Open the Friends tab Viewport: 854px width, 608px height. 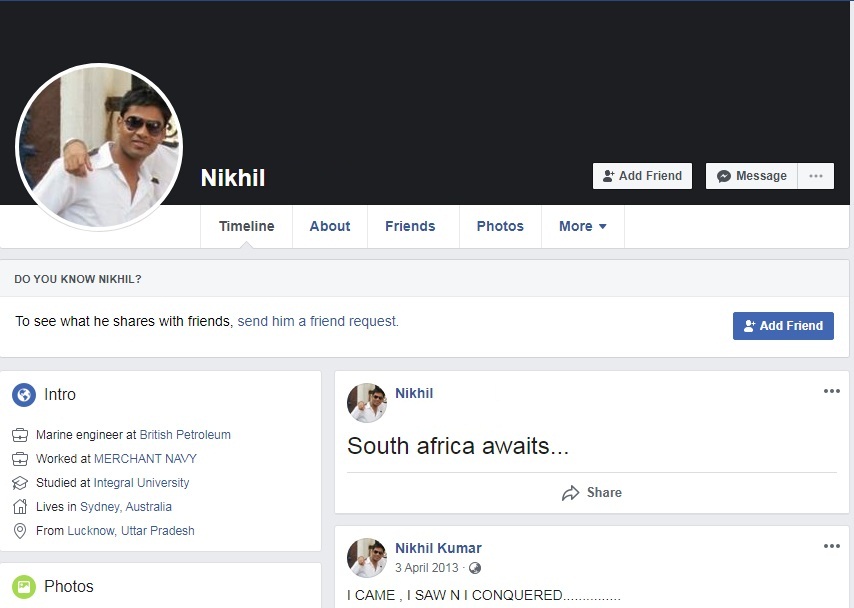410,226
